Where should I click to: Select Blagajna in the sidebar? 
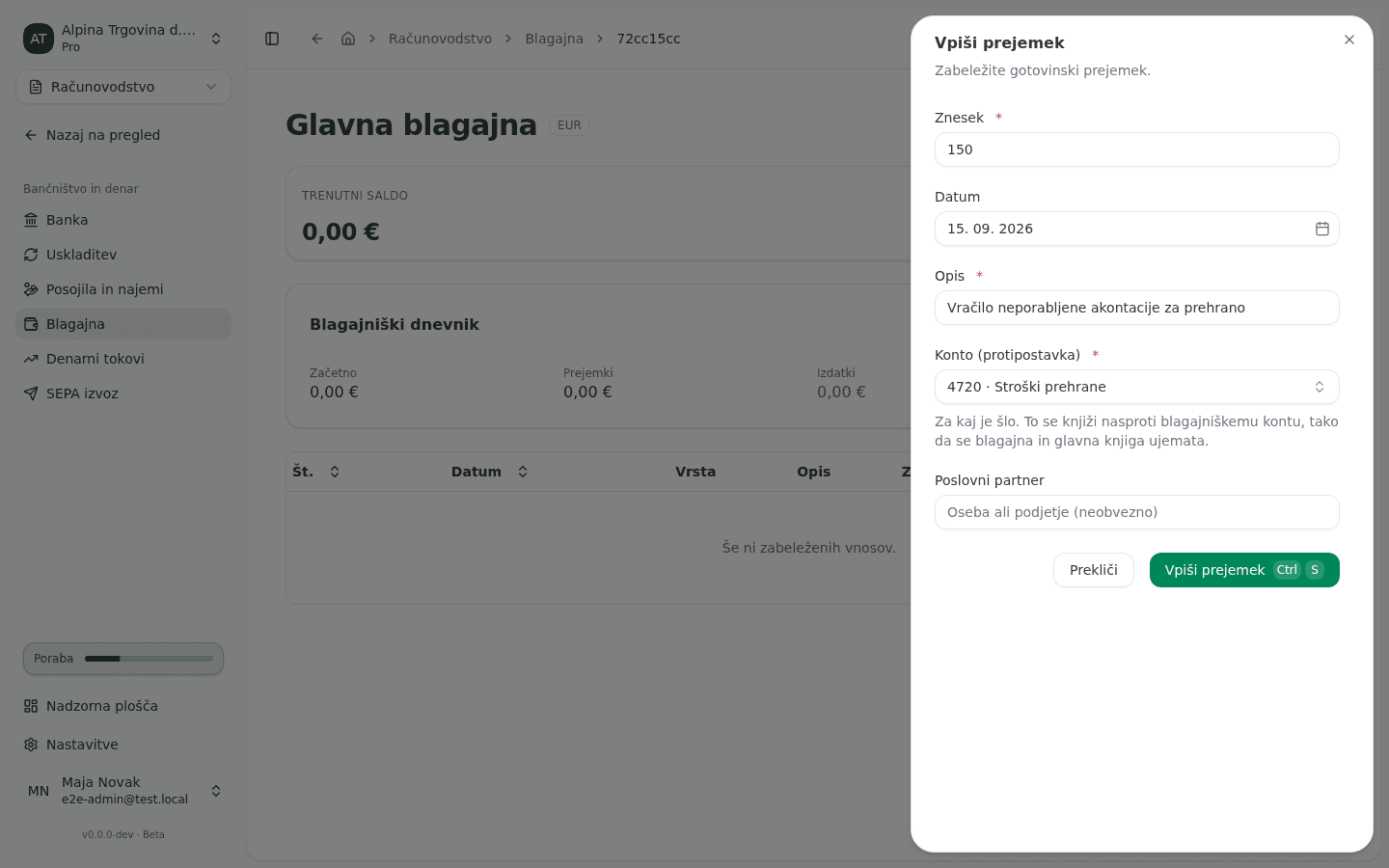click(123, 324)
